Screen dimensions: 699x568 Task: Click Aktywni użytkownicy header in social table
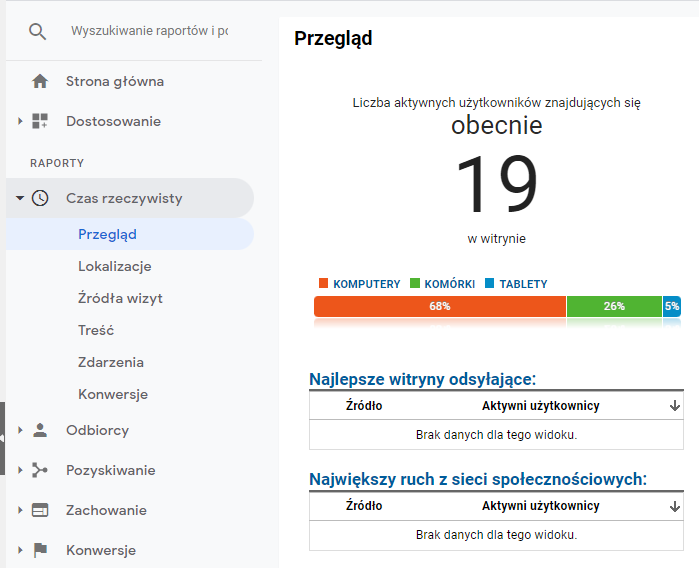coord(540,506)
